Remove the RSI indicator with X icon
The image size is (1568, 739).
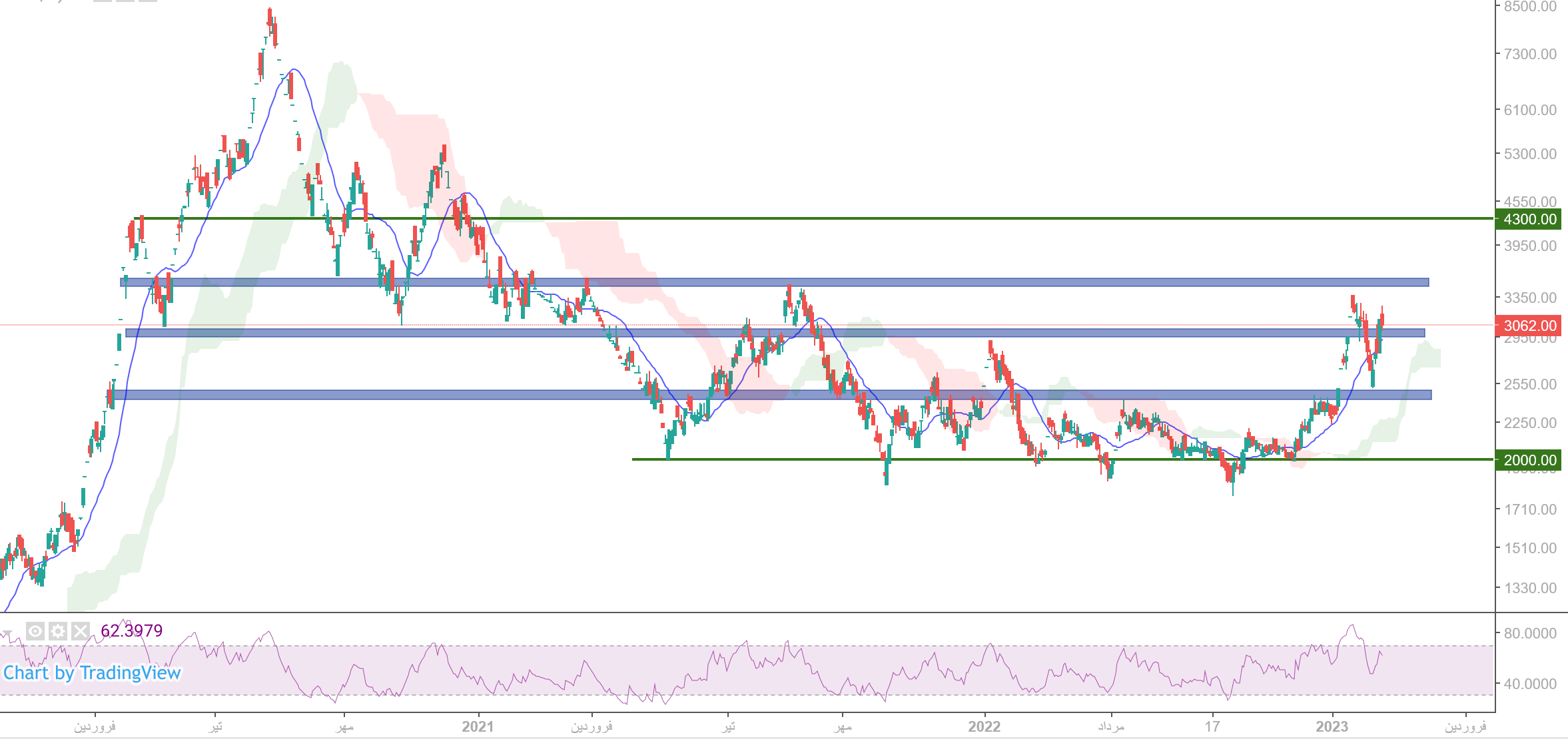[x=81, y=630]
